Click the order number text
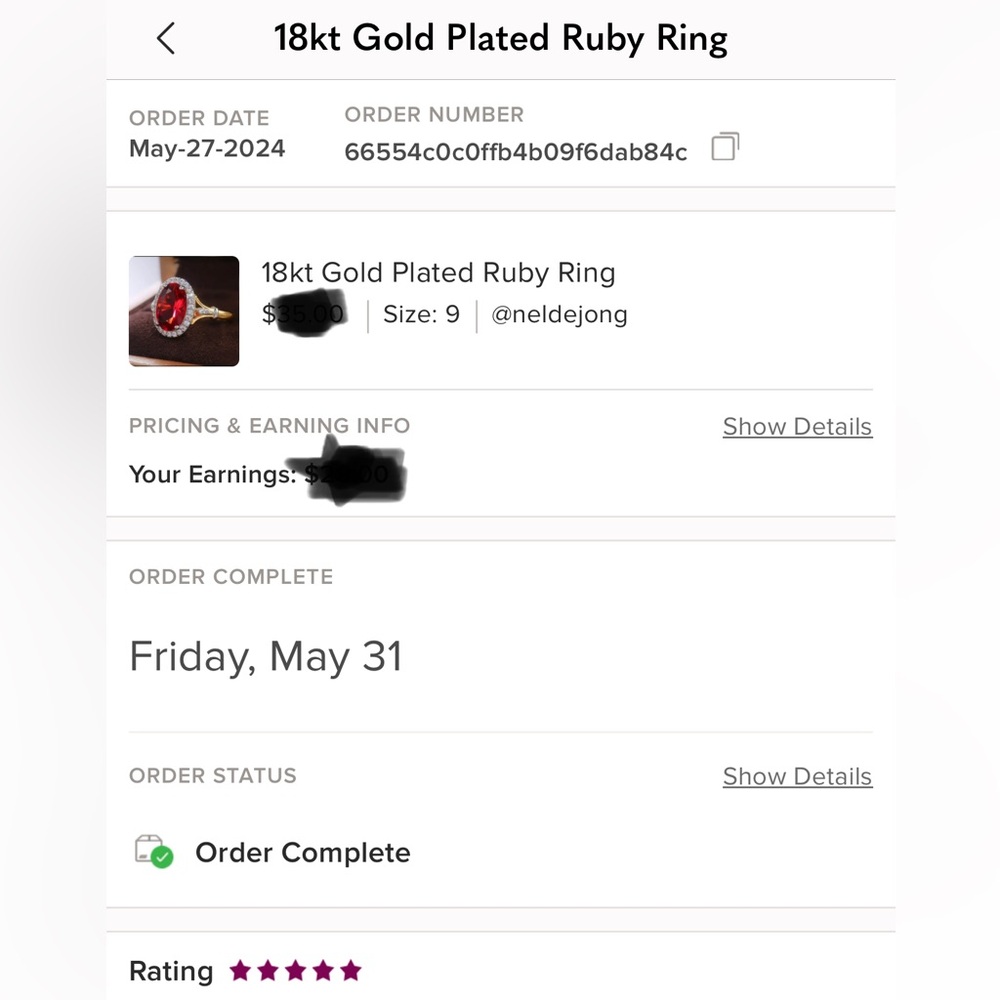 tap(515, 152)
